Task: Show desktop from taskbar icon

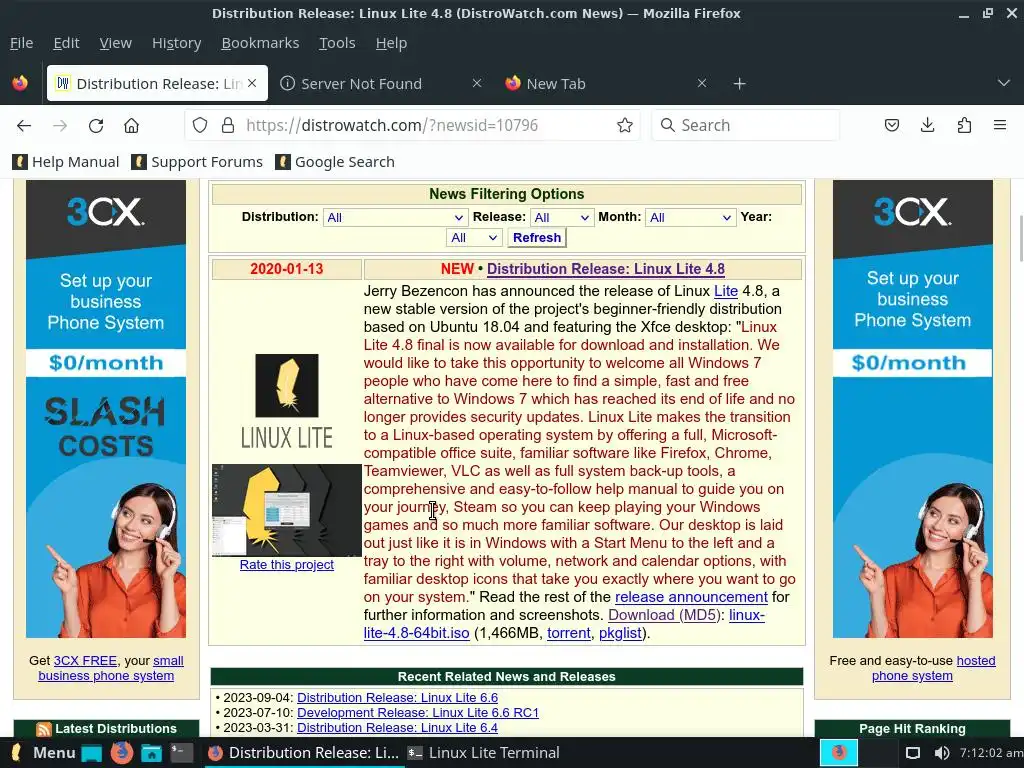Action: 91,753
